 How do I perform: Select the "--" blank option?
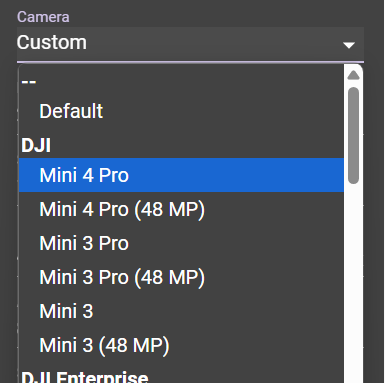pyautogui.click(x=181, y=81)
